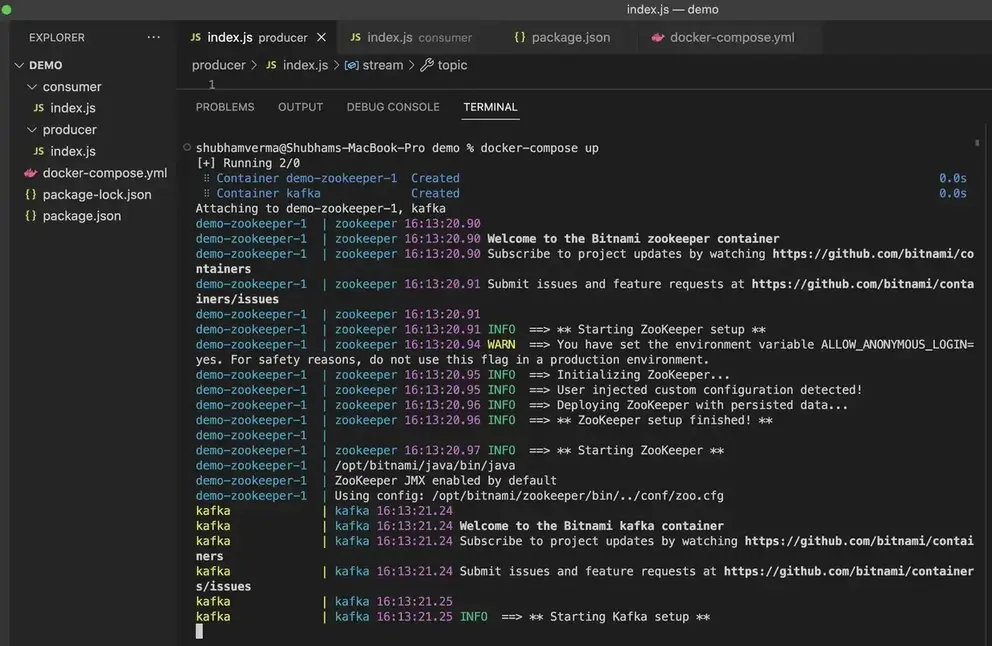Click the package.json braces icon in Explorer
Image resolution: width=992 pixels, height=646 pixels.
point(30,216)
